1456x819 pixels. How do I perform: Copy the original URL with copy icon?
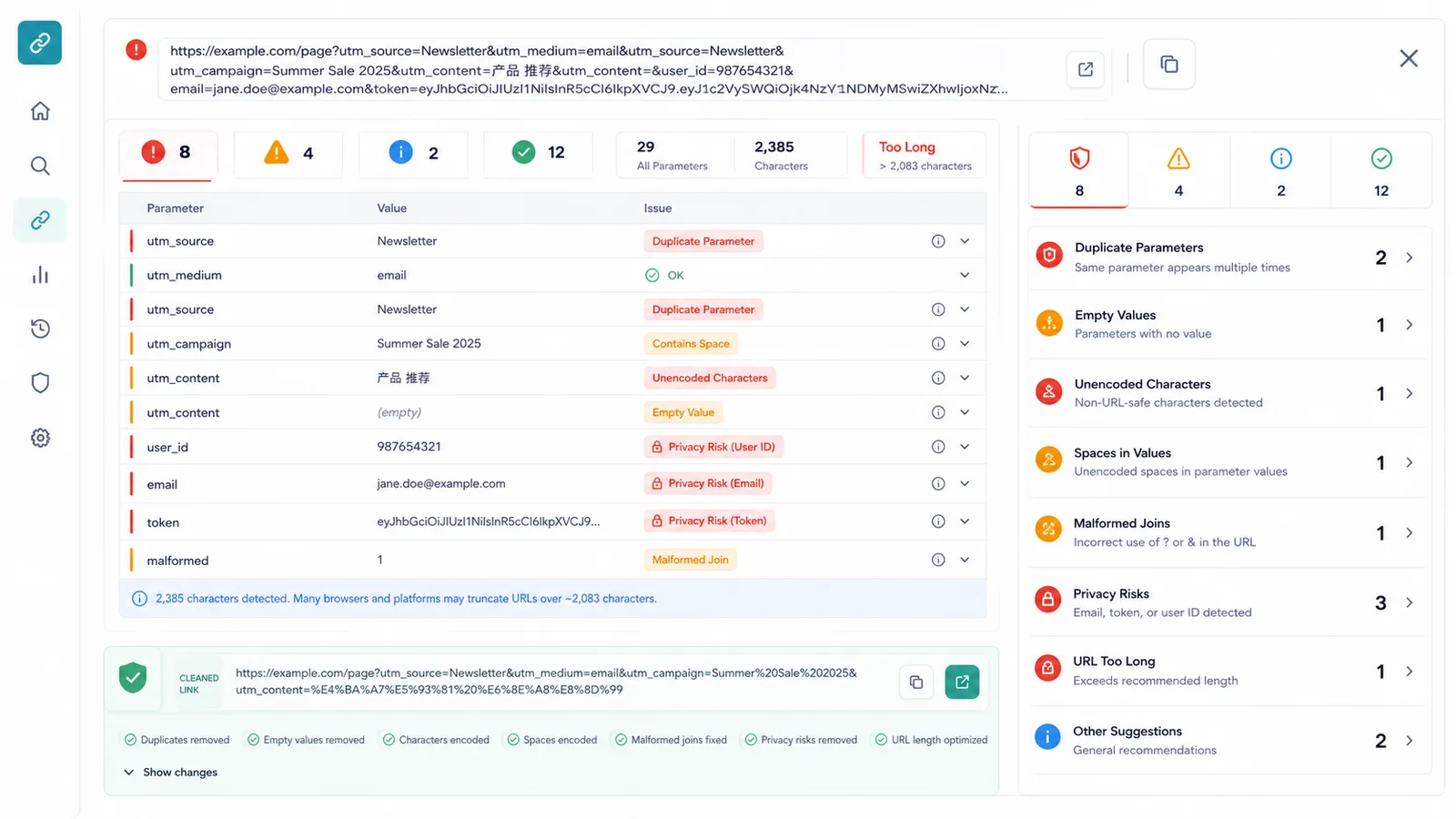(1169, 65)
